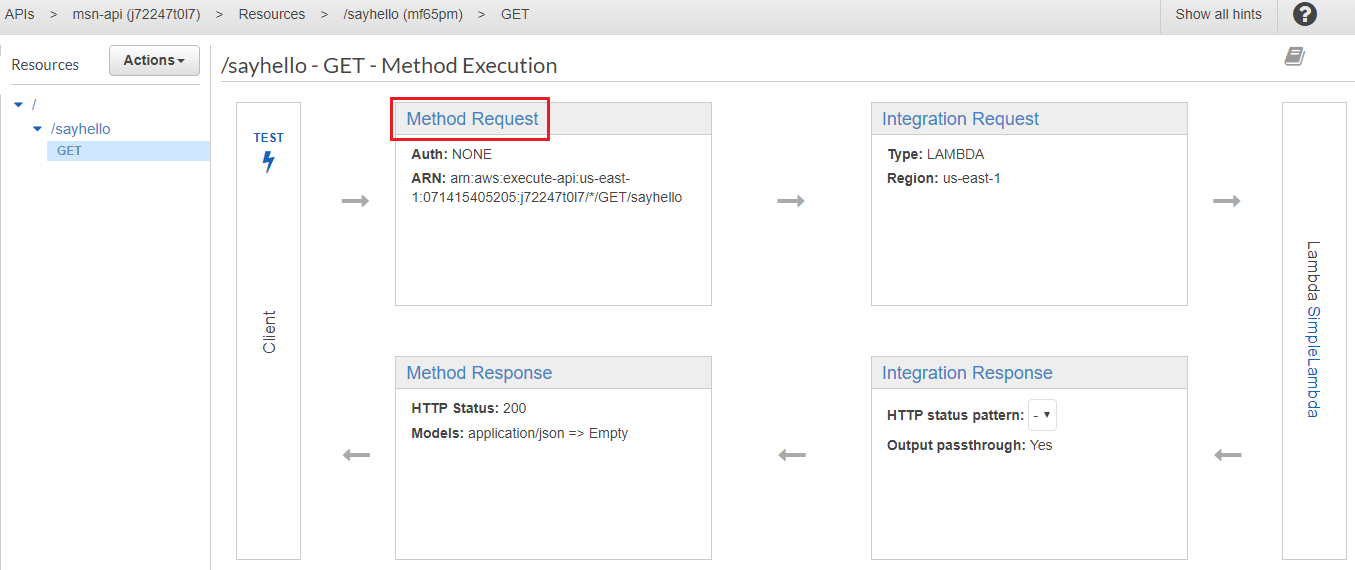Open the Method Response settings
The height and width of the screenshot is (570, 1355).
point(479,373)
